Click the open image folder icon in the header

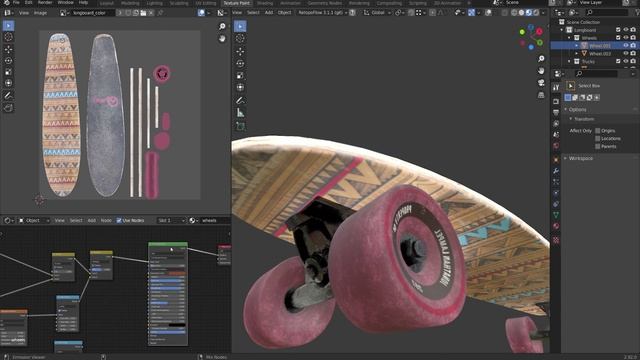[x=143, y=13]
